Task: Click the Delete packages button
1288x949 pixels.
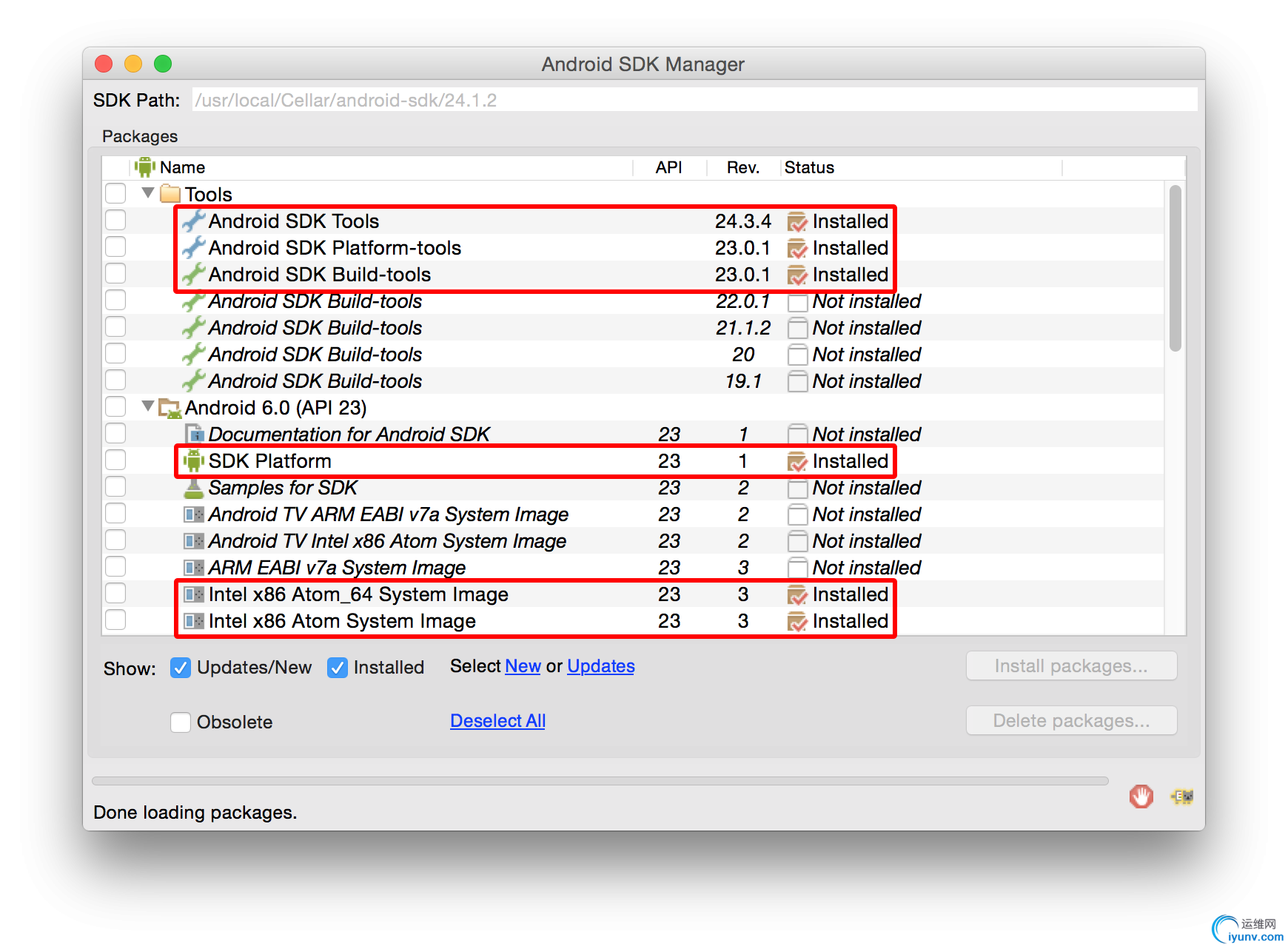Action: point(1071,721)
